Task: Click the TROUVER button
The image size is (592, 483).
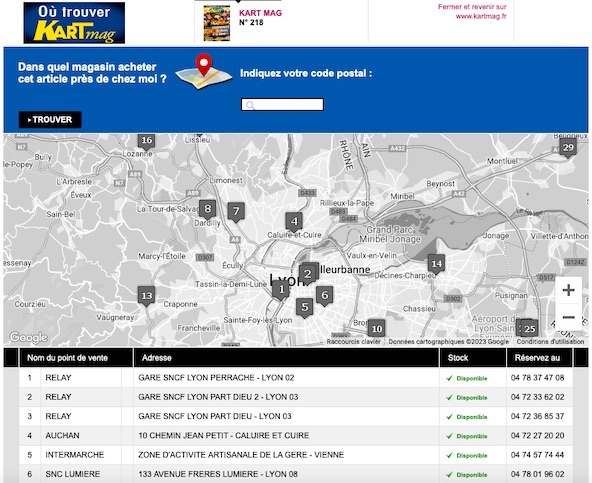Action: [x=50, y=120]
